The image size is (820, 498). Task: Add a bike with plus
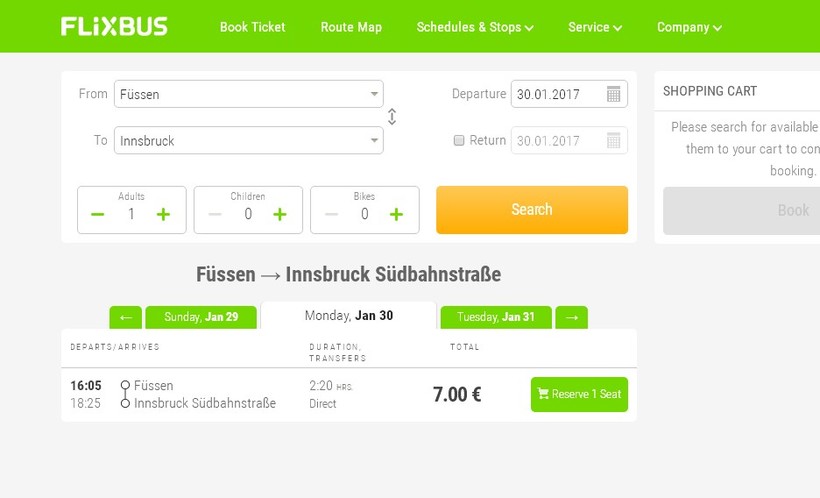396,214
